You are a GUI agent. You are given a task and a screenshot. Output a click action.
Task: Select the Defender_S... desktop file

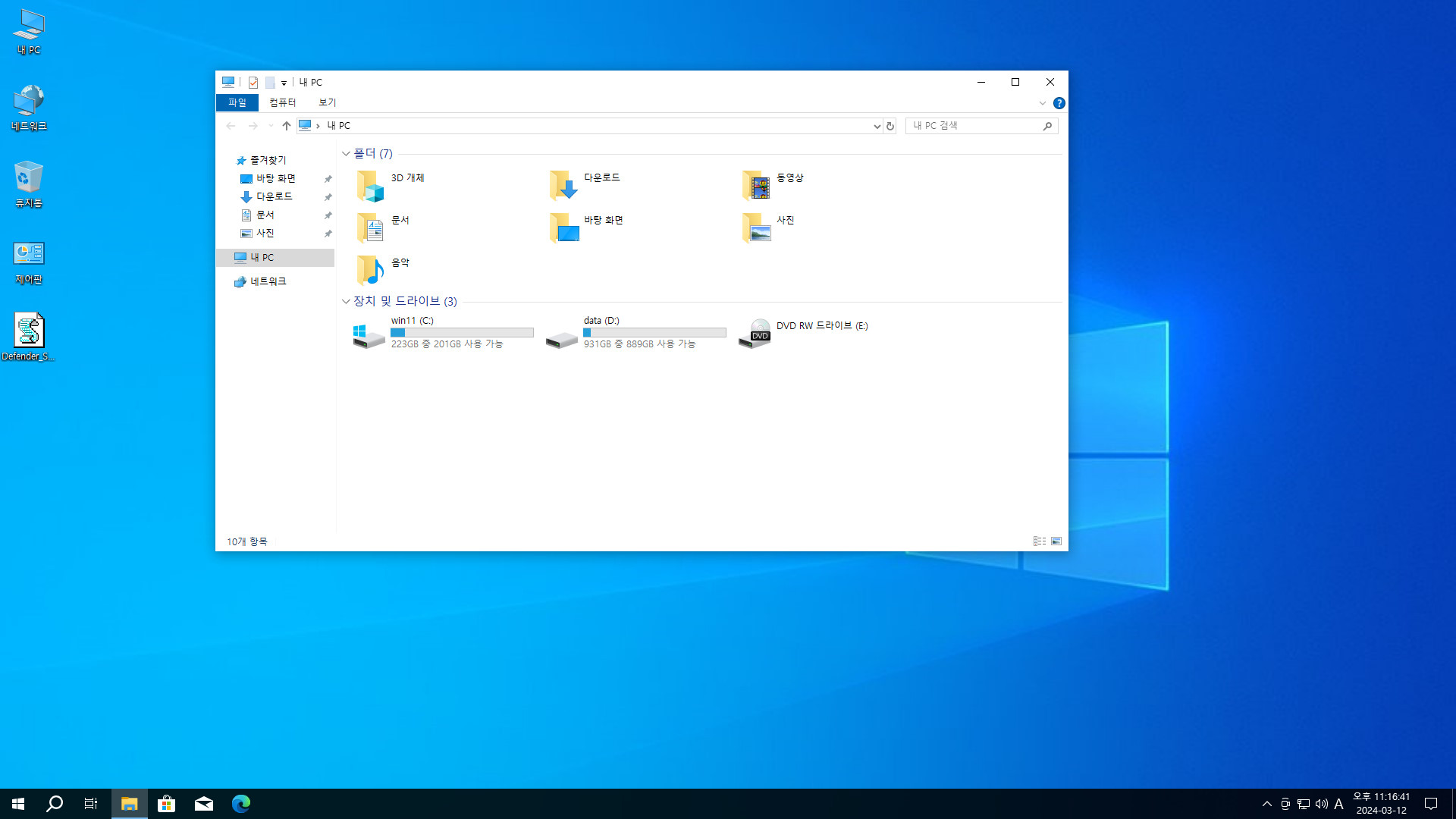[29, 337]
